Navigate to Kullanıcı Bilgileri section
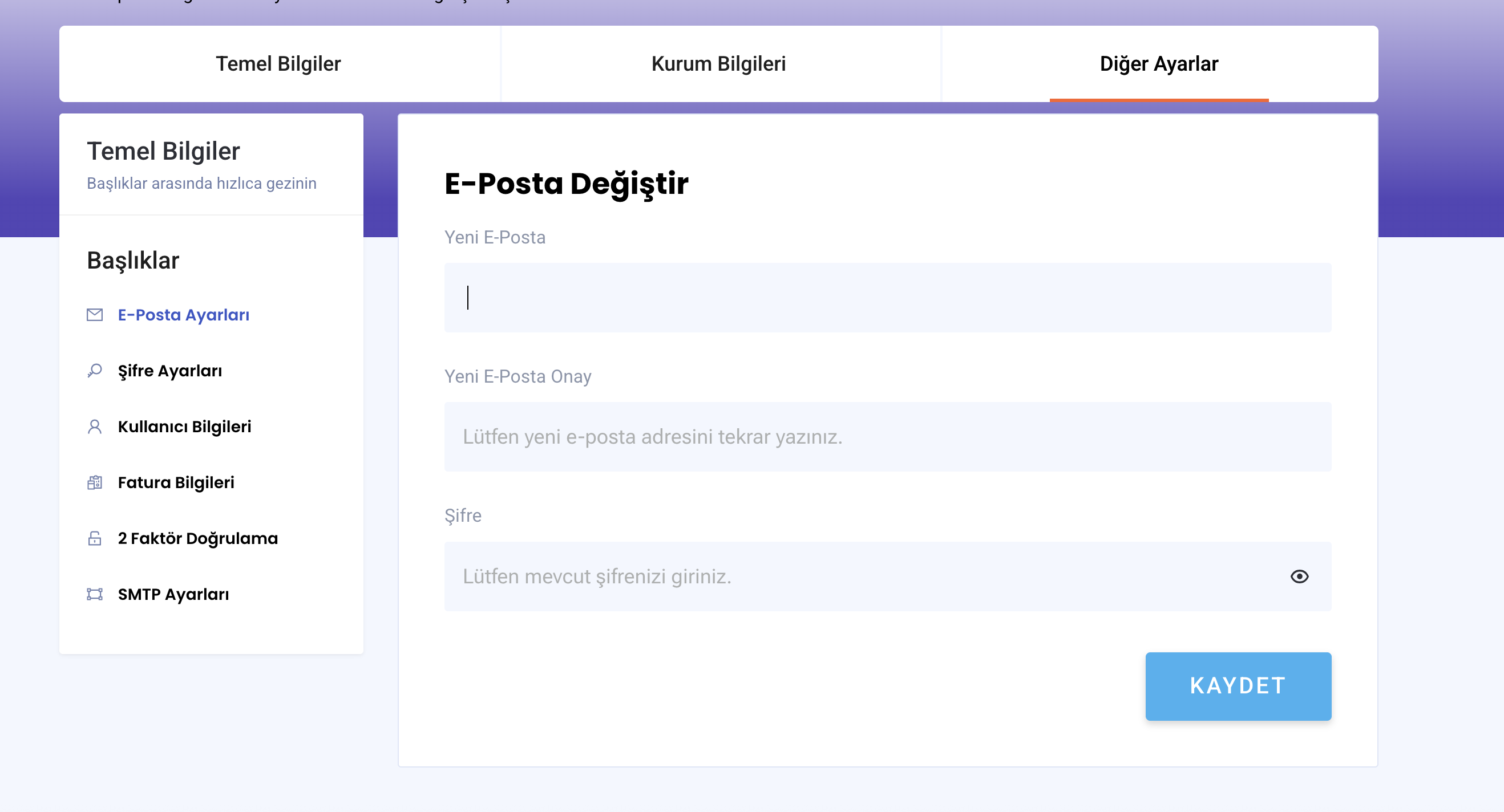The image size is (1504, 812). coord(184,427)
